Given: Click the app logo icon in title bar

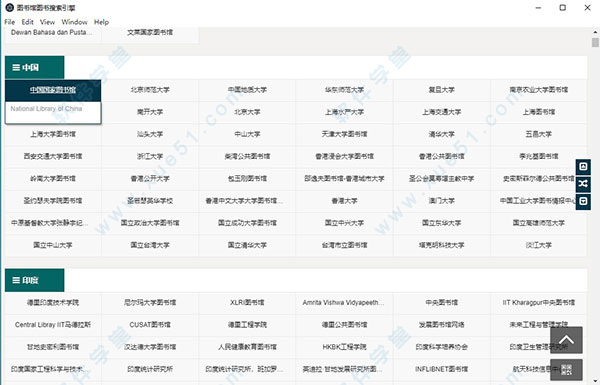Looking at the screenshot, I should [10, 7].
